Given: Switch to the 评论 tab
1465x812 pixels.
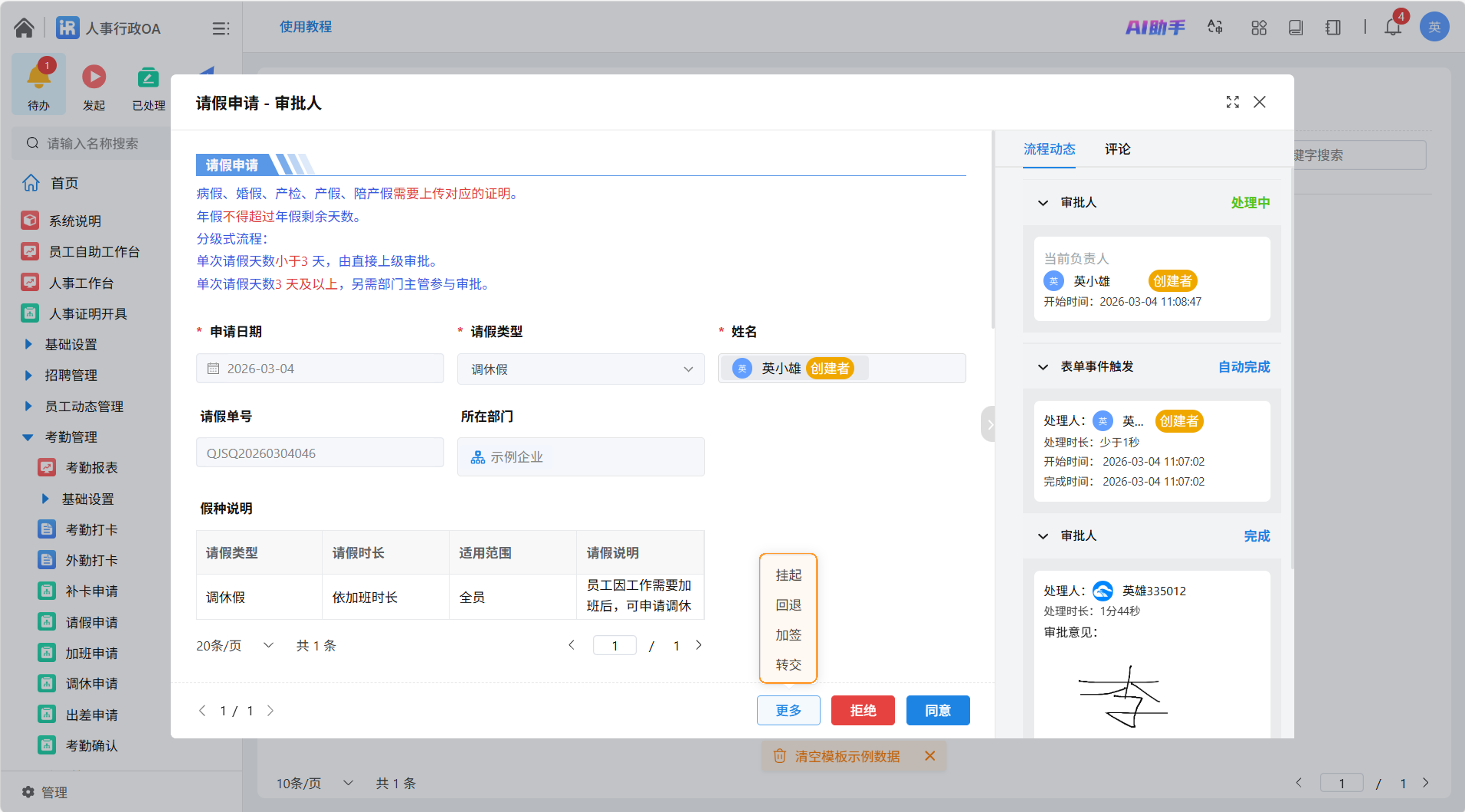Looking at the screenshot, I should [x=1117, y=149].
